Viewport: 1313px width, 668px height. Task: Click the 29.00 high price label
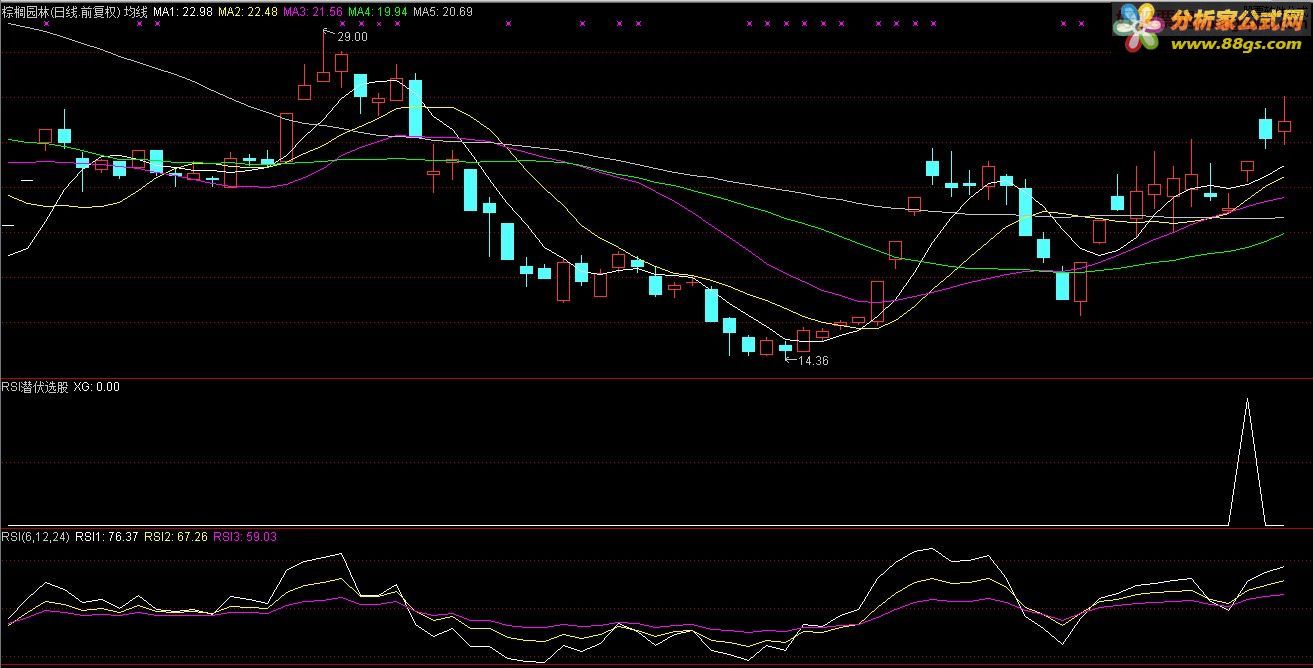353,36
